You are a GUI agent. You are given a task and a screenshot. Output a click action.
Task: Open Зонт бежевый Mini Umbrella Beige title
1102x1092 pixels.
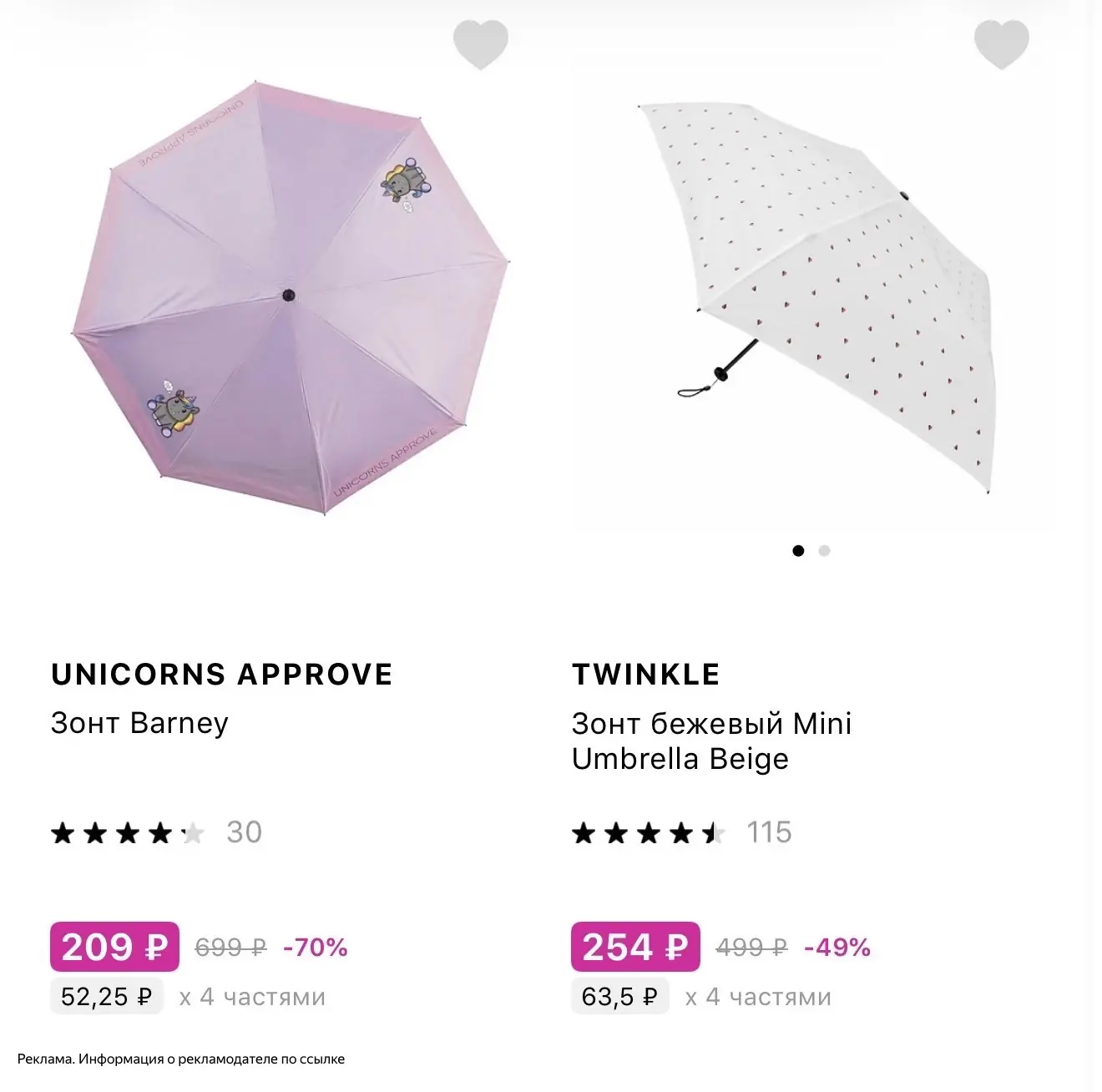click(711, 741)
